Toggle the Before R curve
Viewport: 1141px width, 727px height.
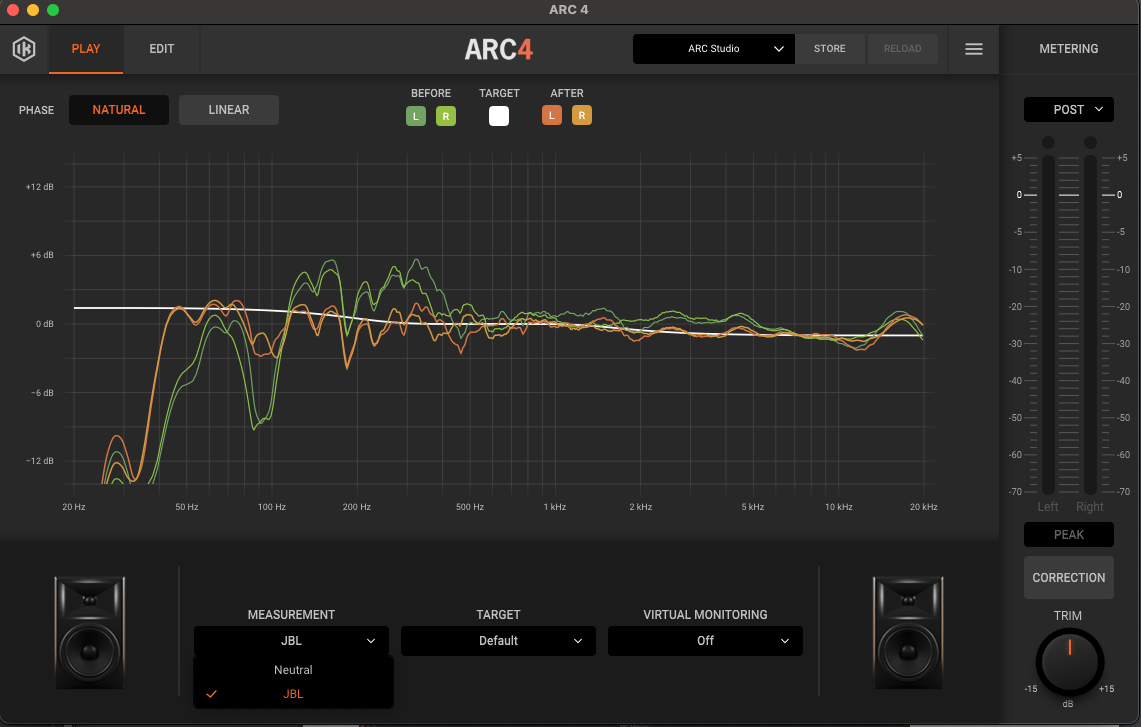coord(445,116)
